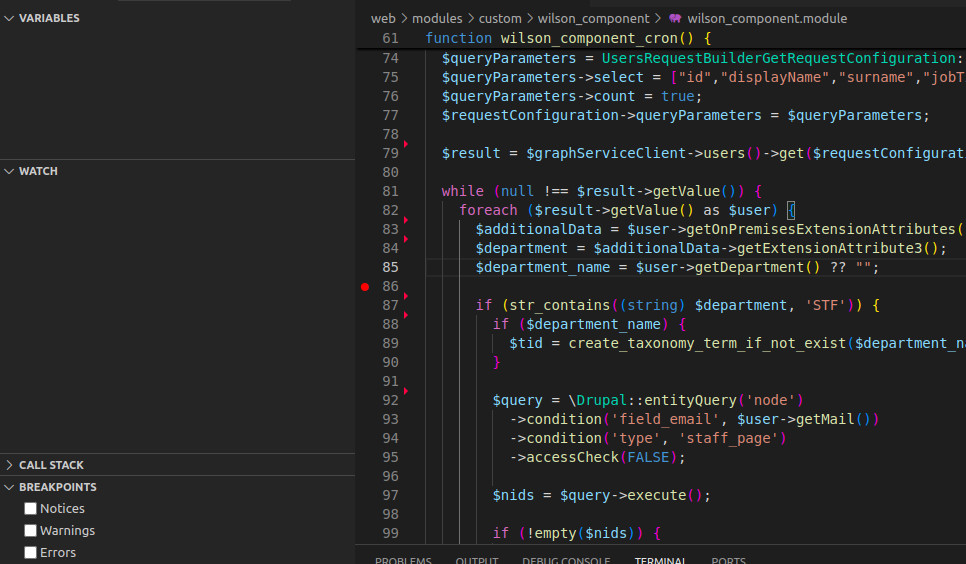This screenshot has height=564, width=966.
Task: Click the sticky function wilson_component_cron header line
Action: [661, 38]
